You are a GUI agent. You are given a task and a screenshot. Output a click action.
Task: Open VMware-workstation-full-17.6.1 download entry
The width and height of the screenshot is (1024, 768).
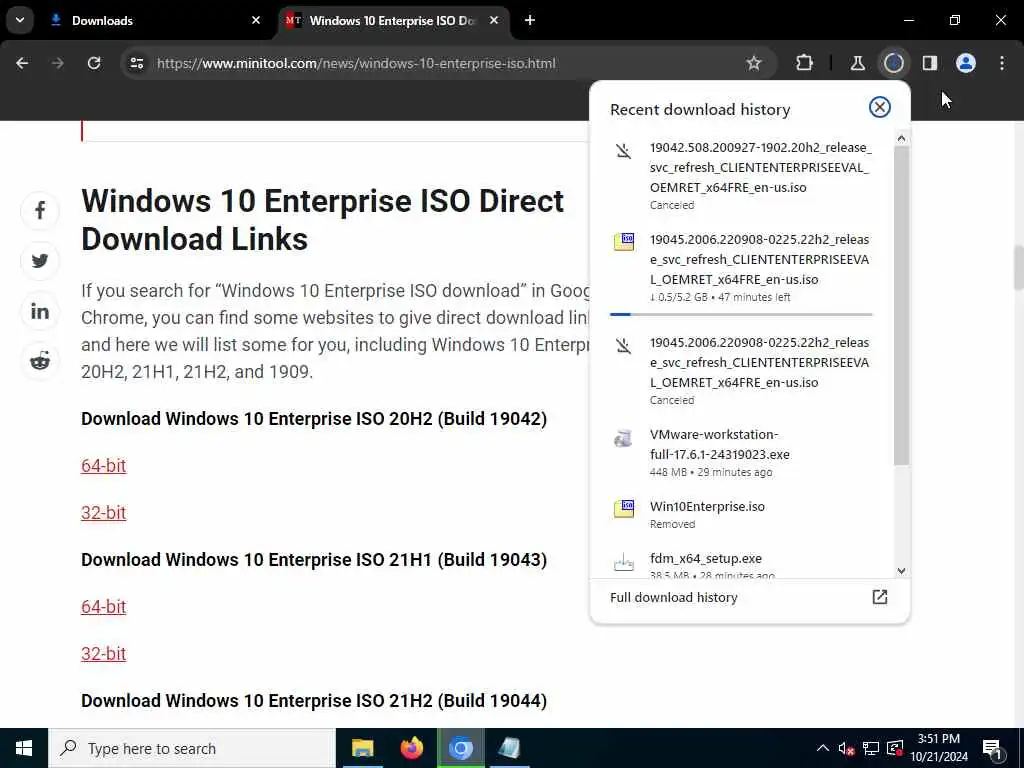click(x=741, y=452)
